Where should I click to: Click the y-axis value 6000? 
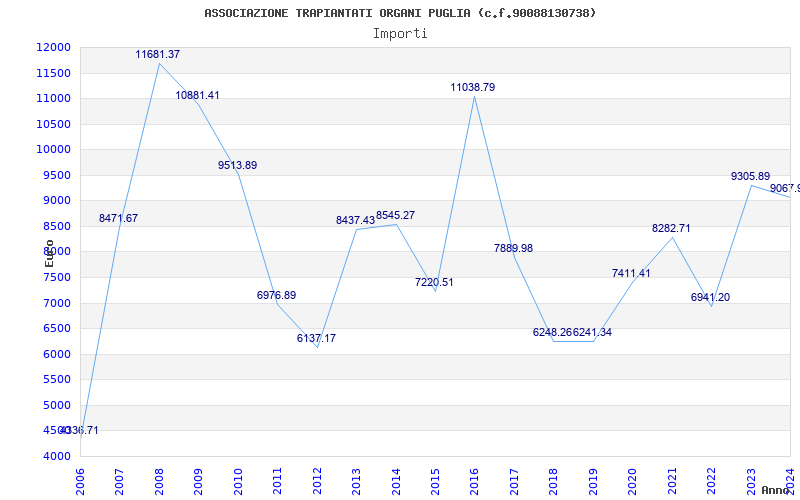[56, 355]
